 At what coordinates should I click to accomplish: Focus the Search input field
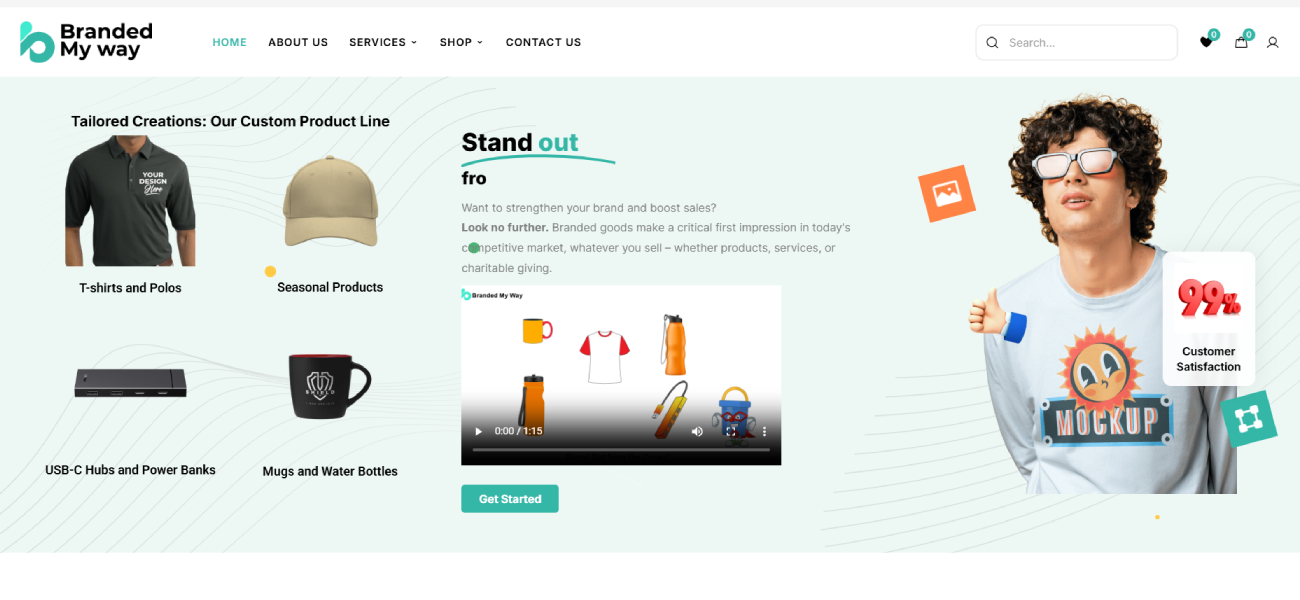[1076, 42]
